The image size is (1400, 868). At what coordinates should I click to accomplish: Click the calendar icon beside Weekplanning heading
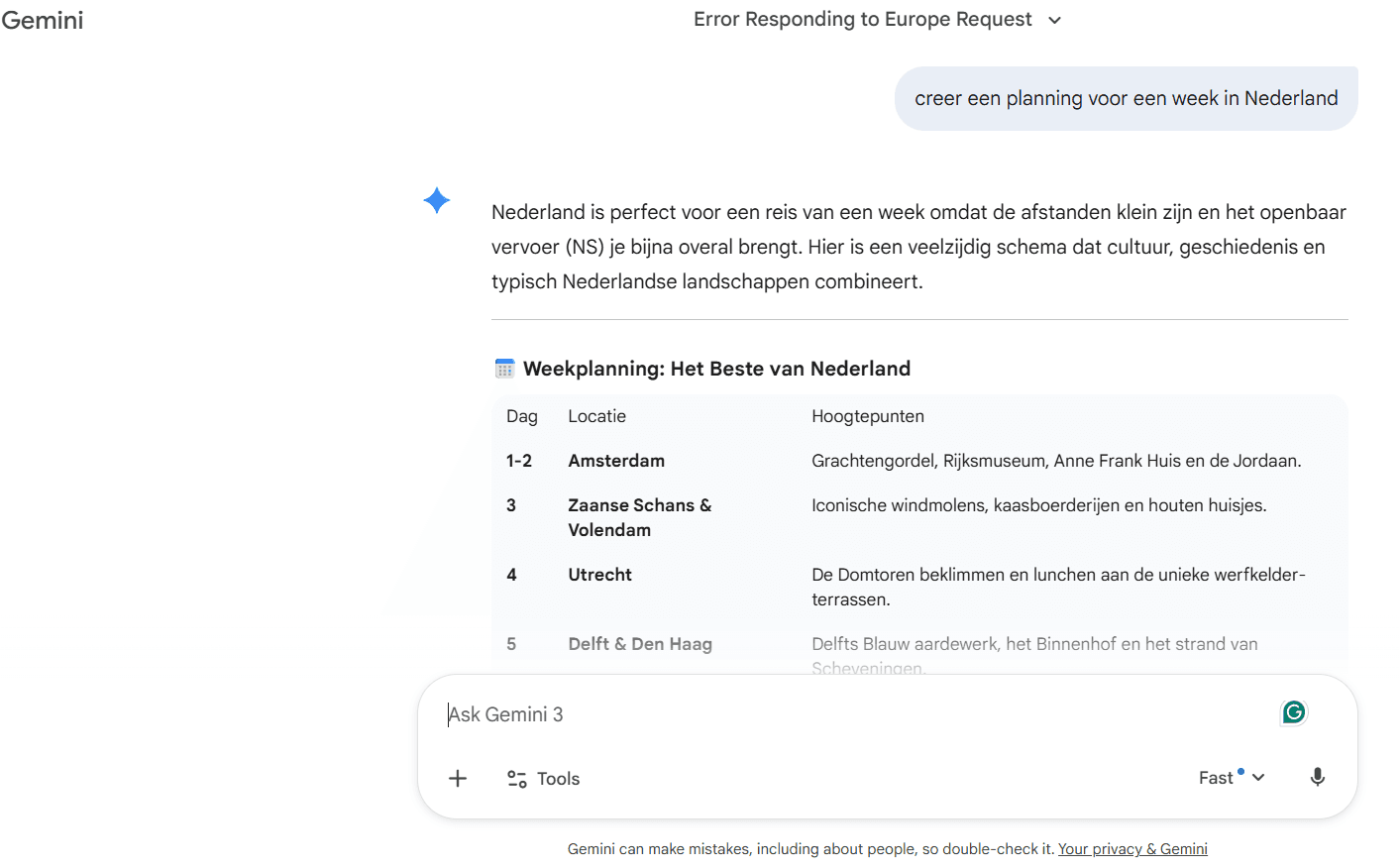(504, 369)
